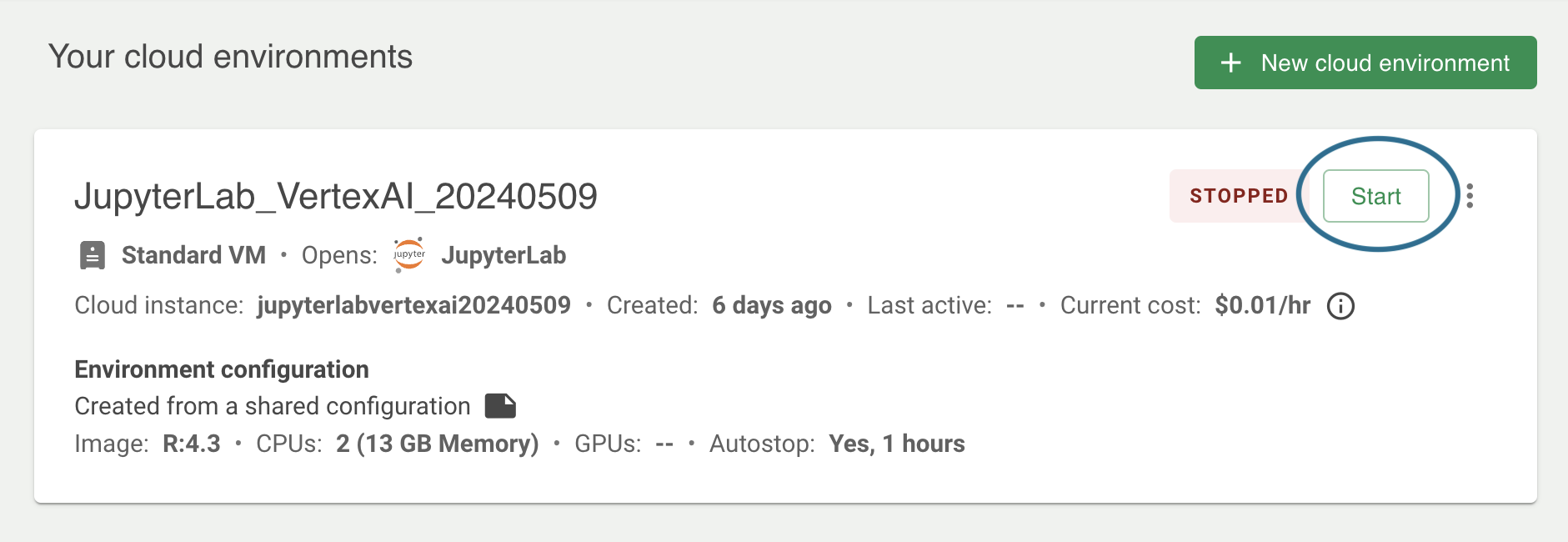Click the Autostop Yes, 1 hours value
This screenshot has height=542, width=1568.
click(897, 444)
